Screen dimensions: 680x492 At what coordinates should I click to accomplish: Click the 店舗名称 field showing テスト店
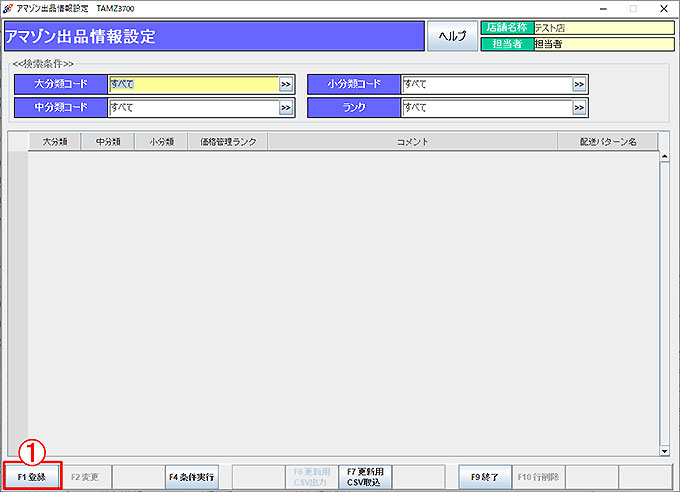click(604, 28)
